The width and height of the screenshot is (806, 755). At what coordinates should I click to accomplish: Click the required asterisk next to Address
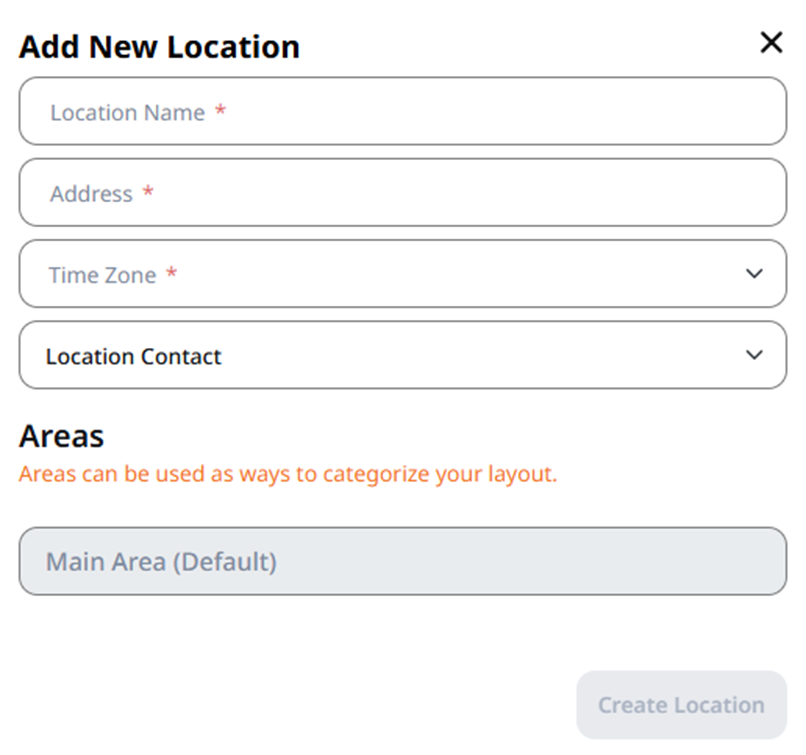coord(148,192)
